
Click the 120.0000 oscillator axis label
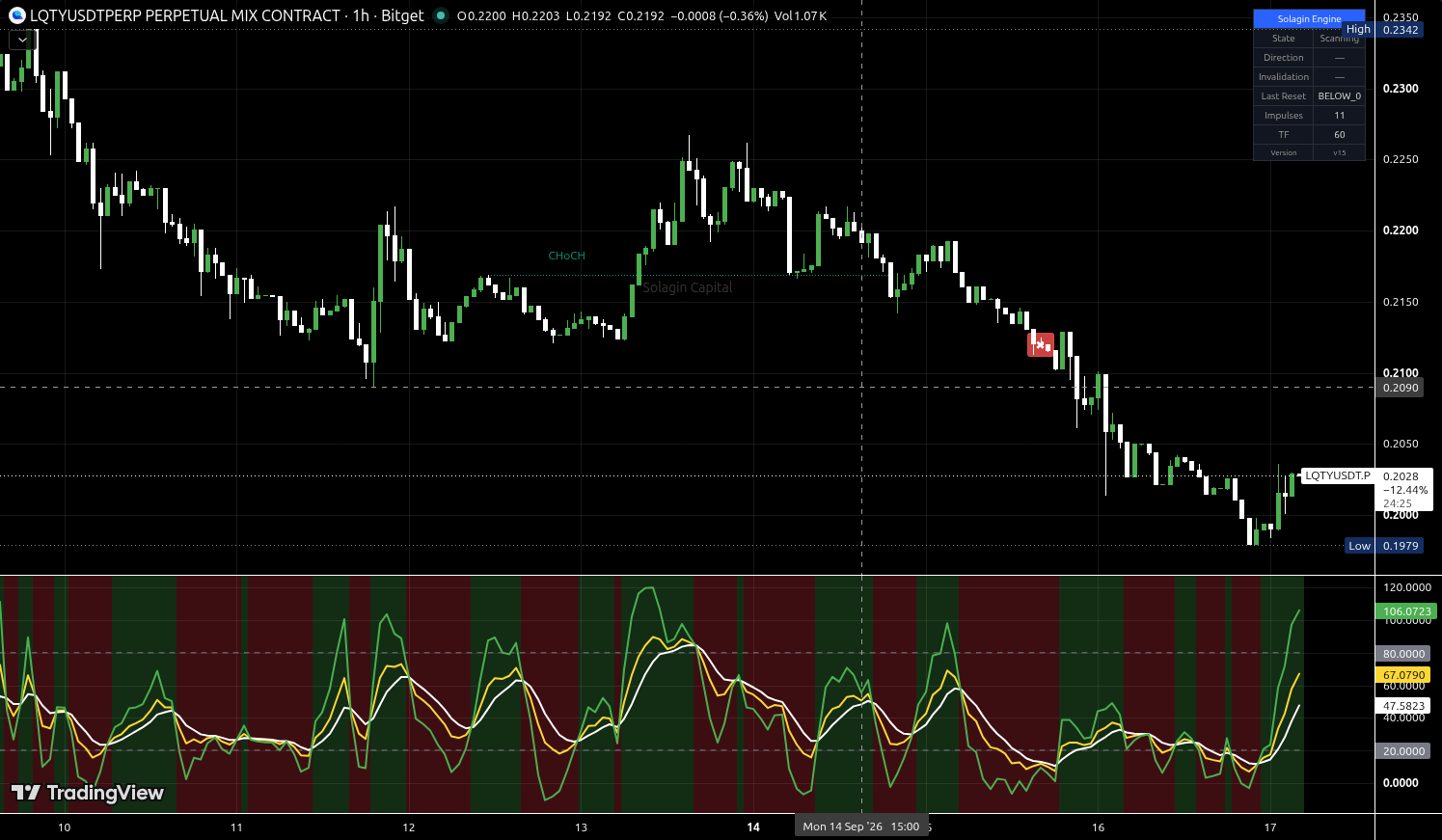click(1407, 587)
